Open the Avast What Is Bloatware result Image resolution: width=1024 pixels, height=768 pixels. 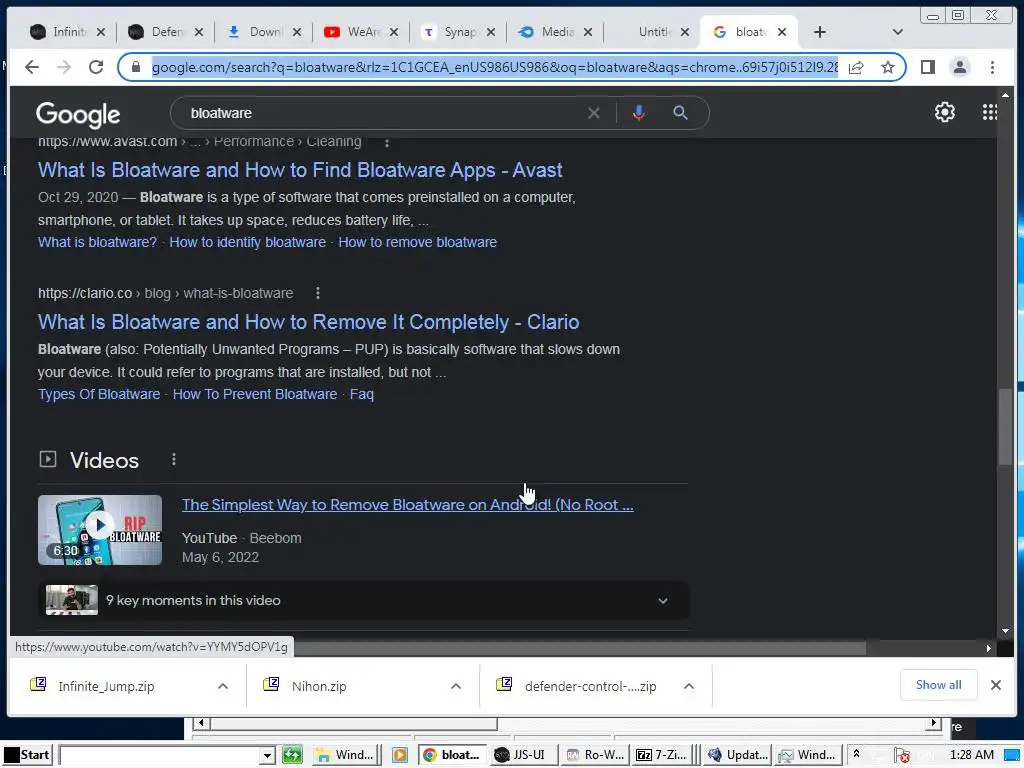[x=300, y=170]
